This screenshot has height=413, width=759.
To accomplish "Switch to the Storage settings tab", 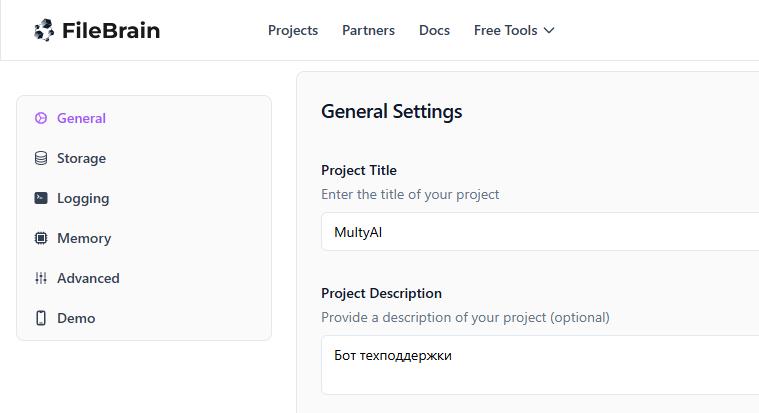I will click(x=144, y=158).
